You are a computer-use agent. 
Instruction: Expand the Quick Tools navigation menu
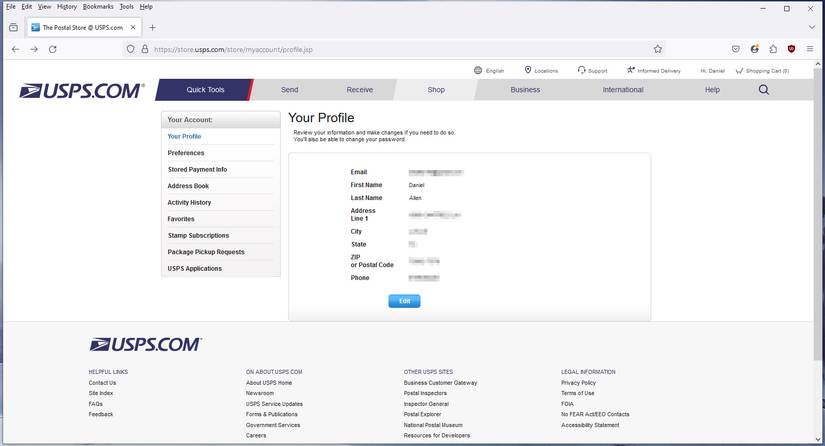205,90
